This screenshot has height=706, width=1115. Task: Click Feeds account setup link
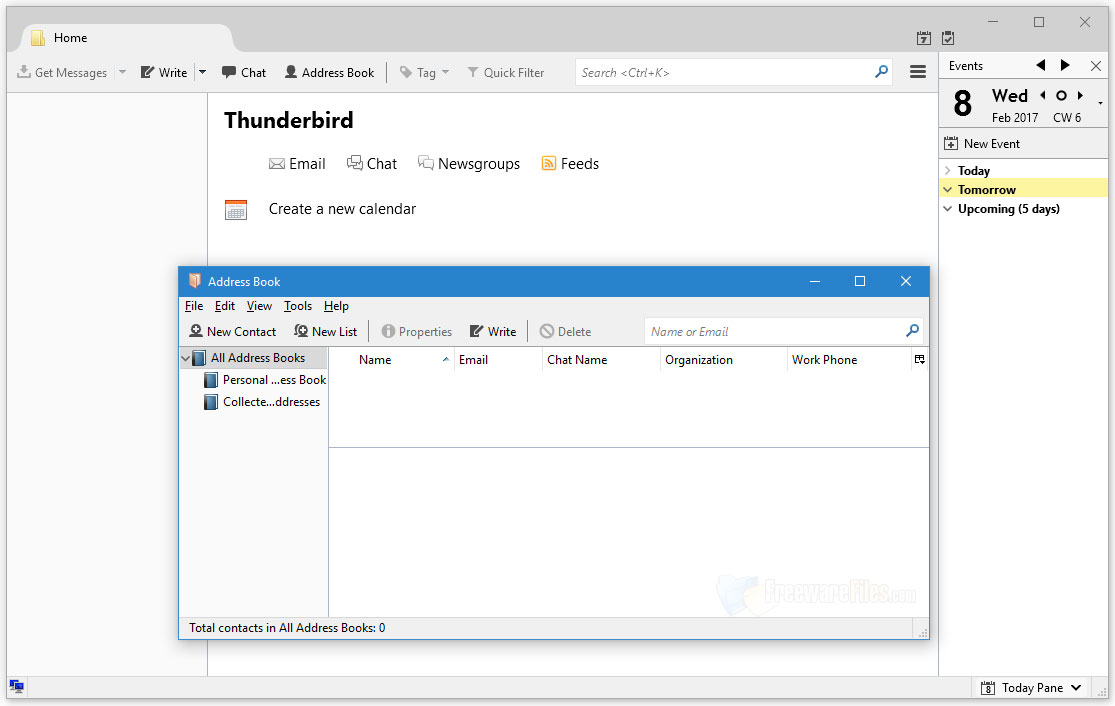pyautogui.click(x=570, y=164)
